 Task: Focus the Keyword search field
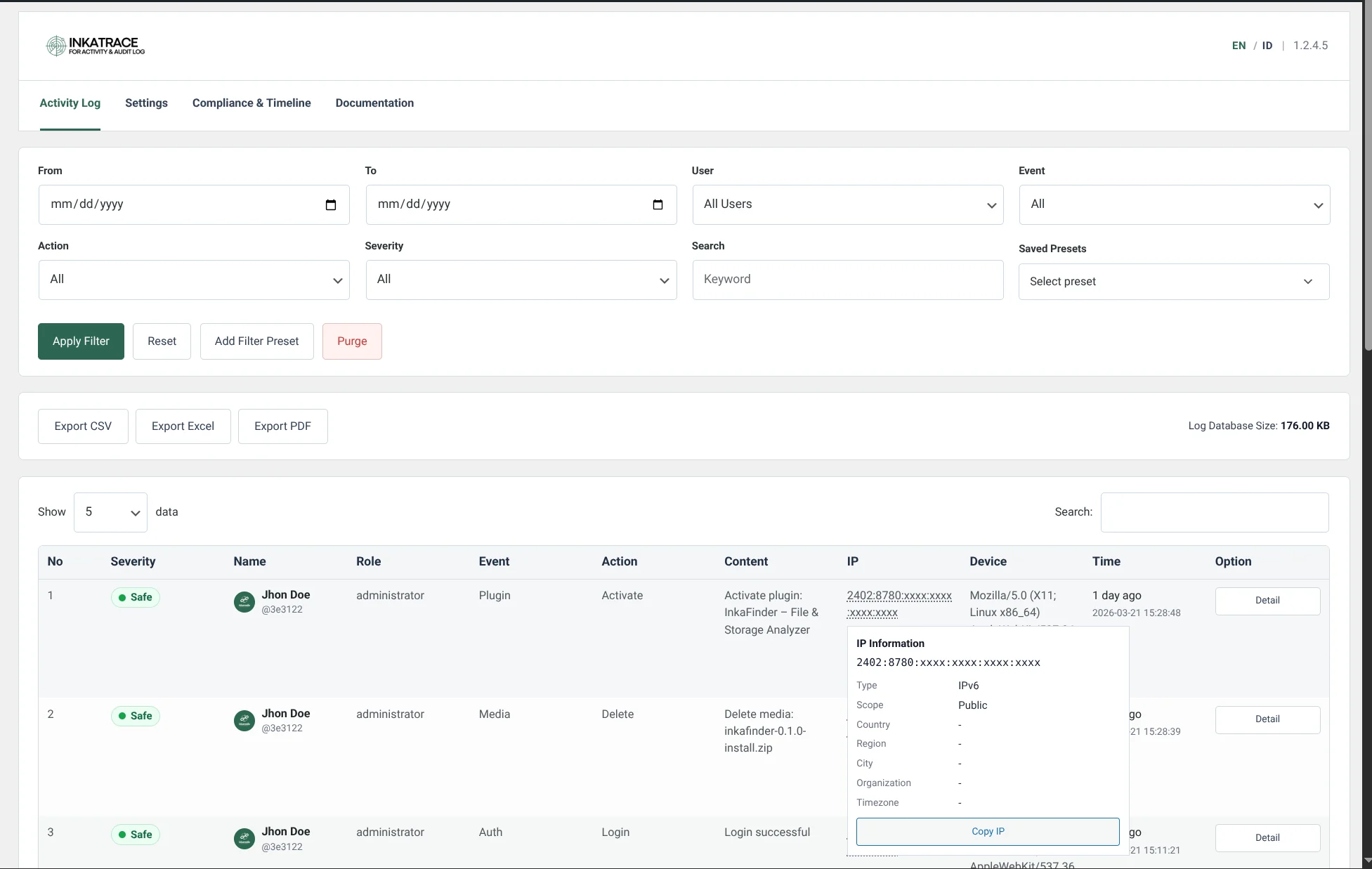[848, 280]
